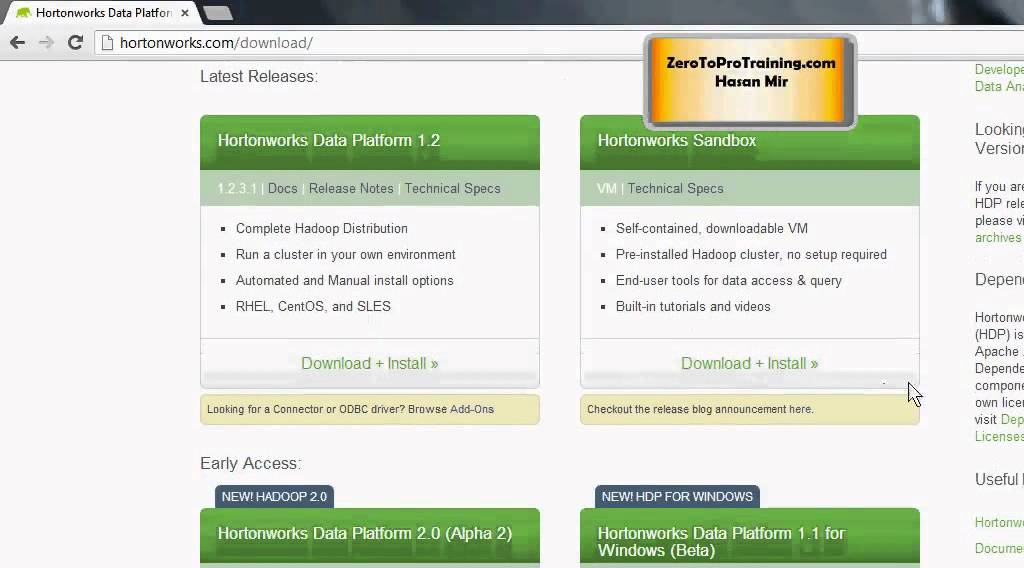Click 'RHEL, CentOS, and SLES' text

point(313,307)
